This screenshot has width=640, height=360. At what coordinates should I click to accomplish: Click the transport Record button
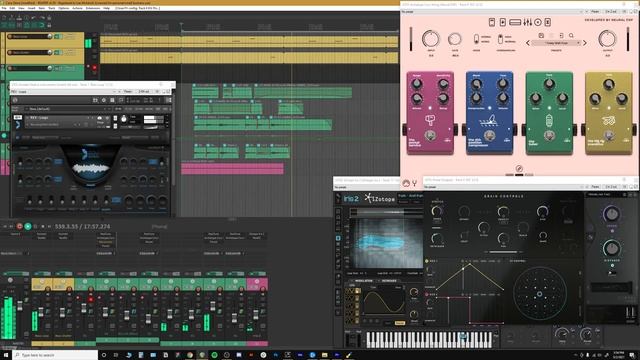point(19,226)
